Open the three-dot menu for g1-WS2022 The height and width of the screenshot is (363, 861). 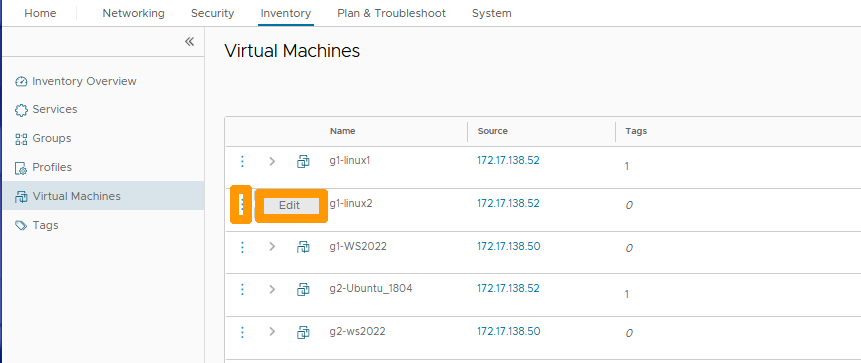pos(242,247)
